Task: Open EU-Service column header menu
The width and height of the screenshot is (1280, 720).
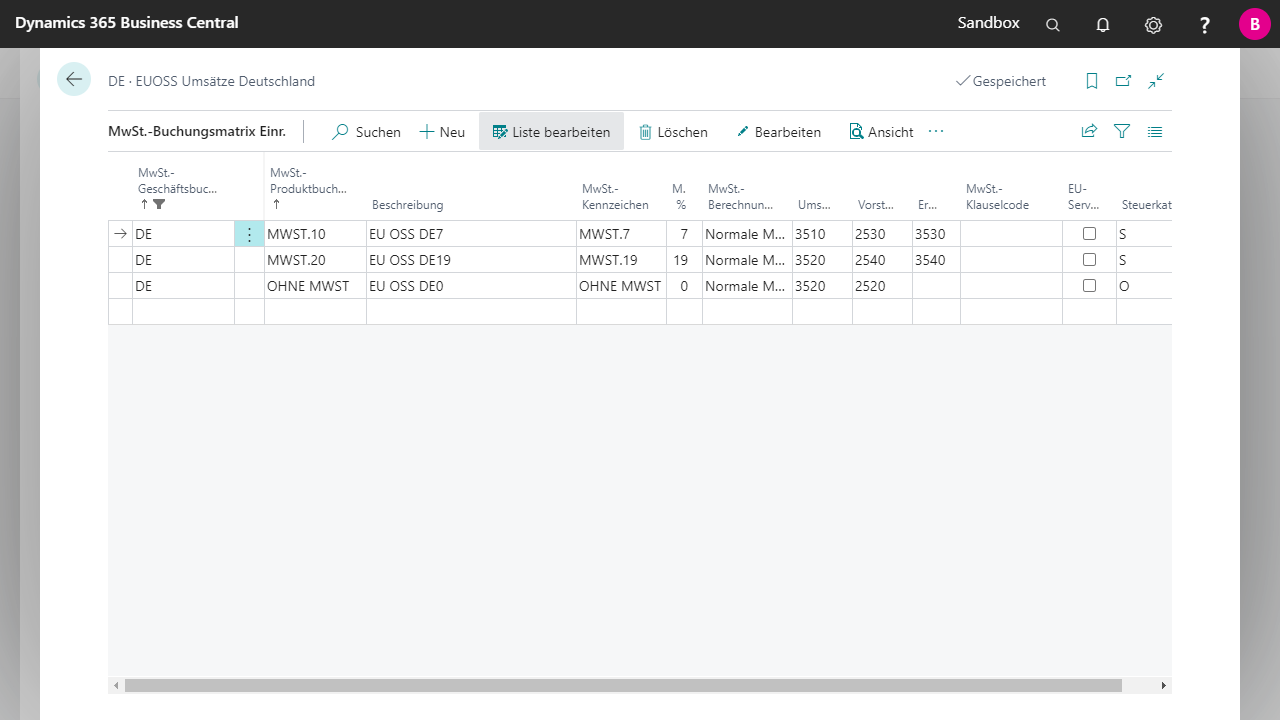Action: pos(1084,196)
